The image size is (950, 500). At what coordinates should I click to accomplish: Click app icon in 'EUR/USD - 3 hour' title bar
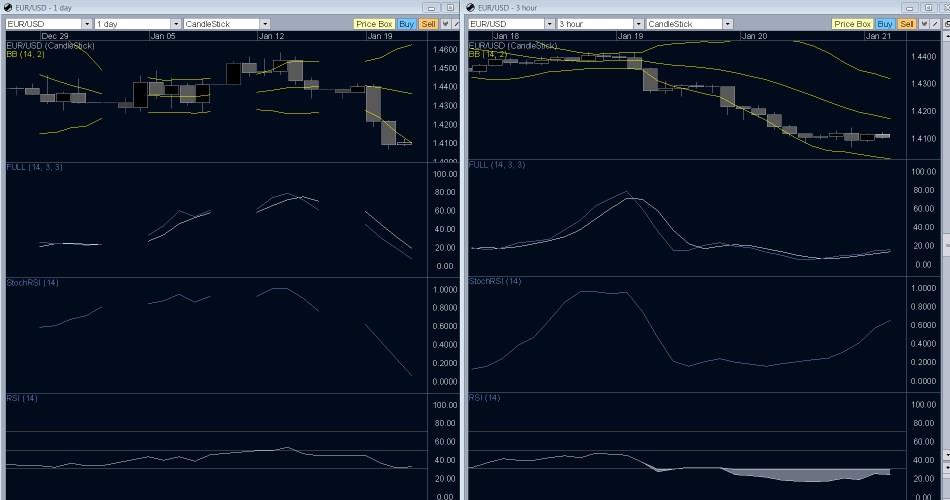click(471, 8)
